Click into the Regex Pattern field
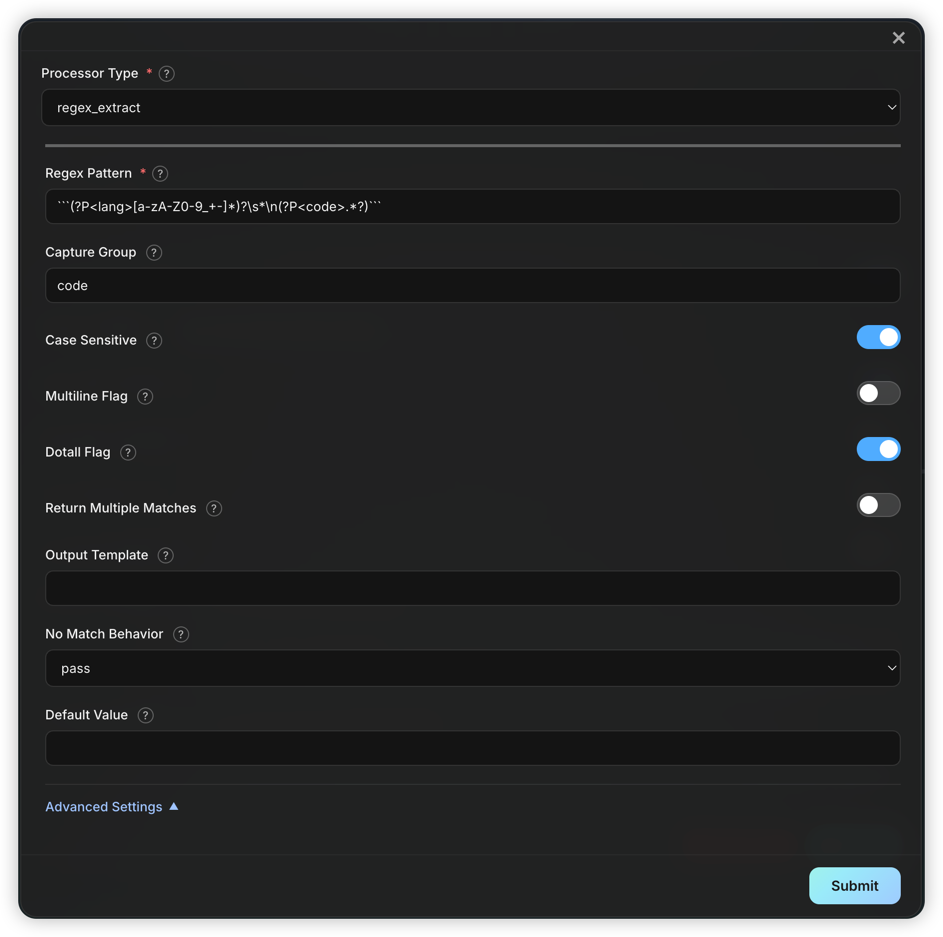This screenshot has height=937, width=943. 473,207
